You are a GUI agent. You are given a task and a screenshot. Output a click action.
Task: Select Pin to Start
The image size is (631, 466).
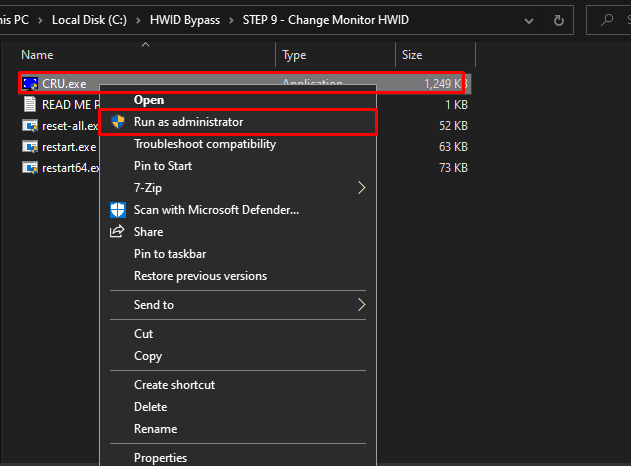238,166
